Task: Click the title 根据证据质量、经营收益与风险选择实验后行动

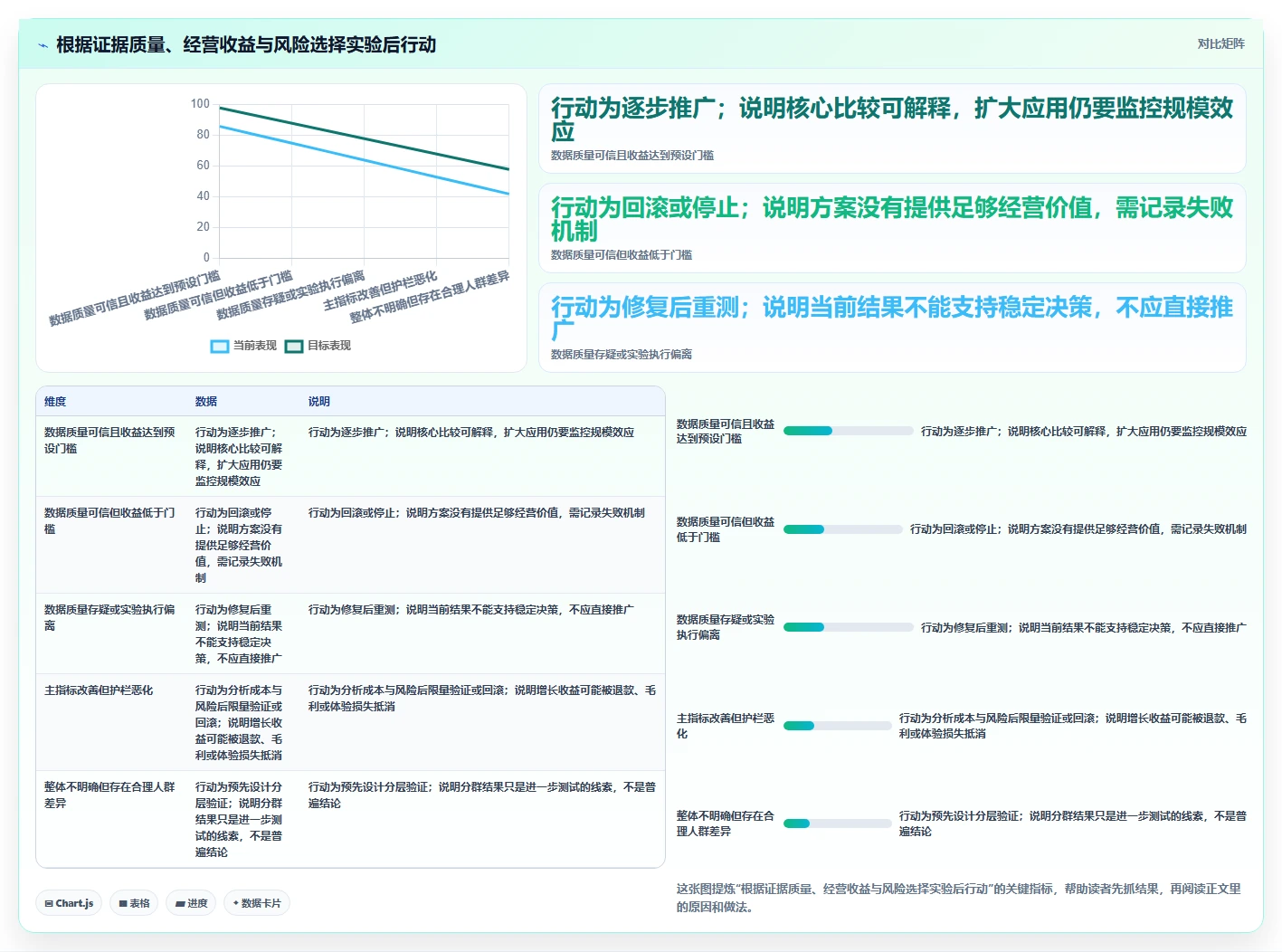Action: [x=246, y=44]
